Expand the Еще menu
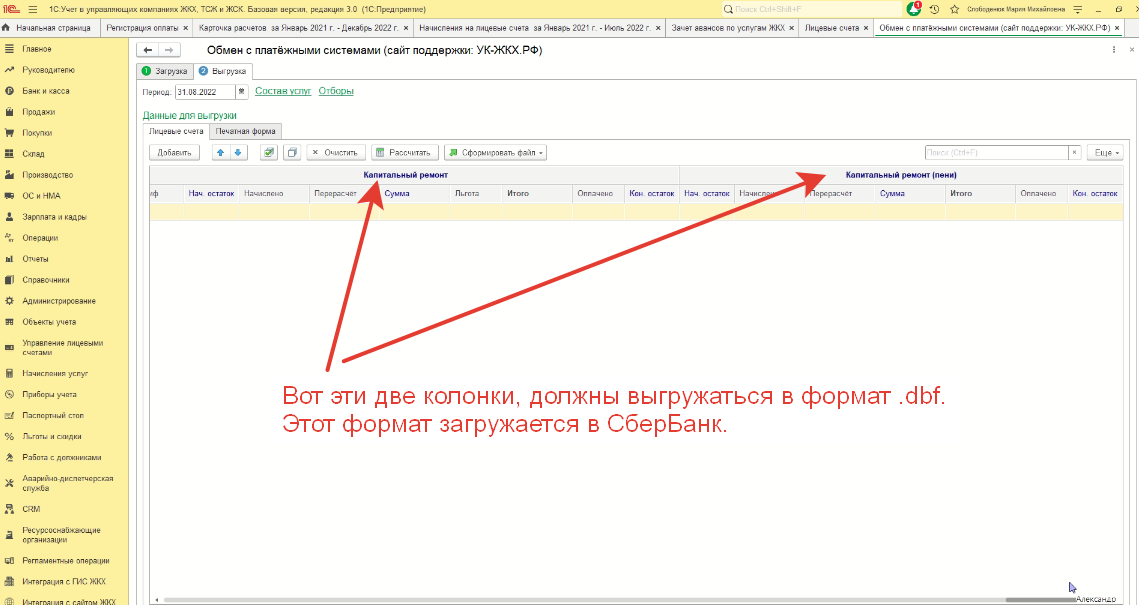1139x605 pixels. (x=1104, y=153)
